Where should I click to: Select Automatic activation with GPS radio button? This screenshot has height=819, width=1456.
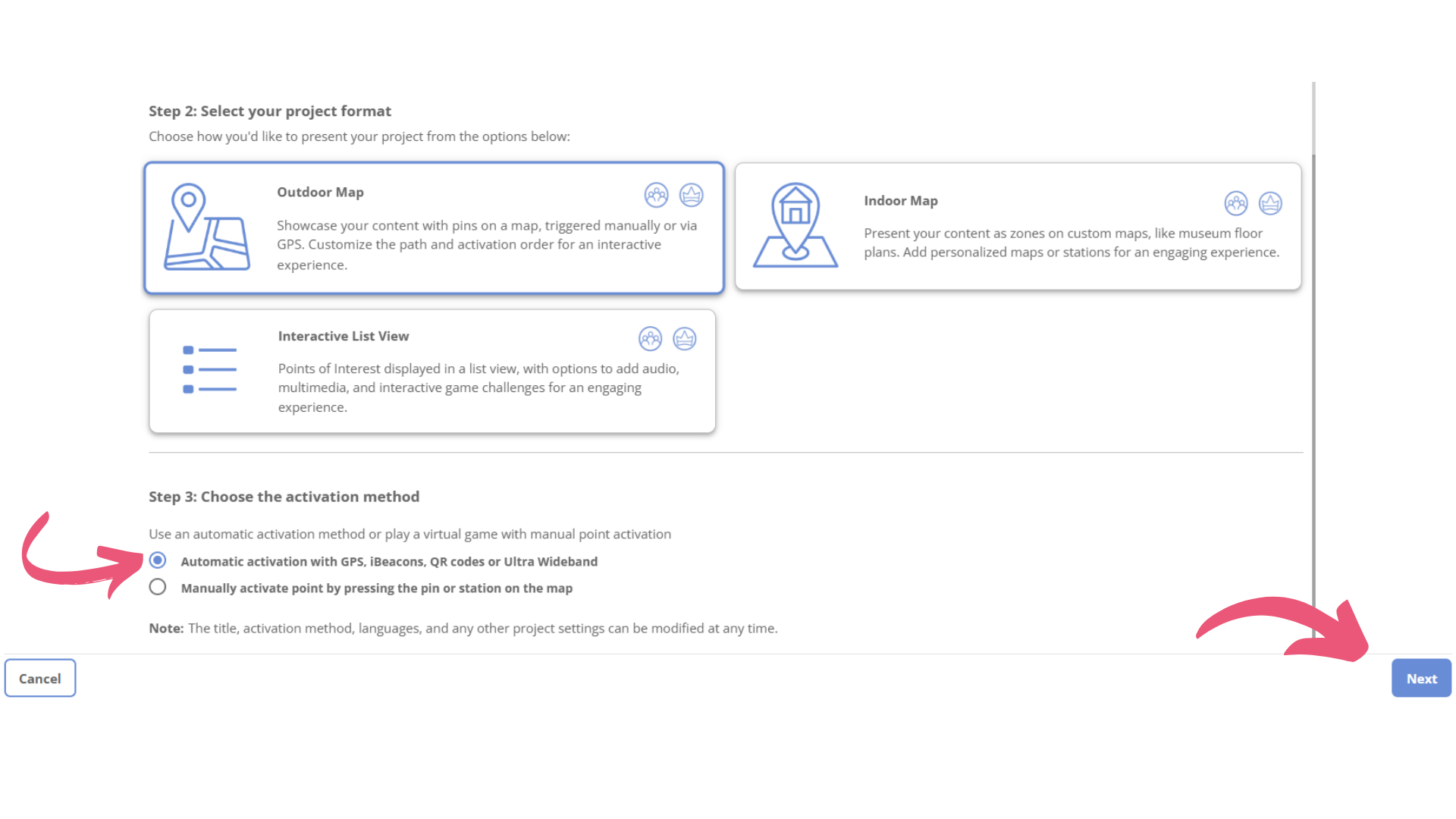click(x=158, y=560)
